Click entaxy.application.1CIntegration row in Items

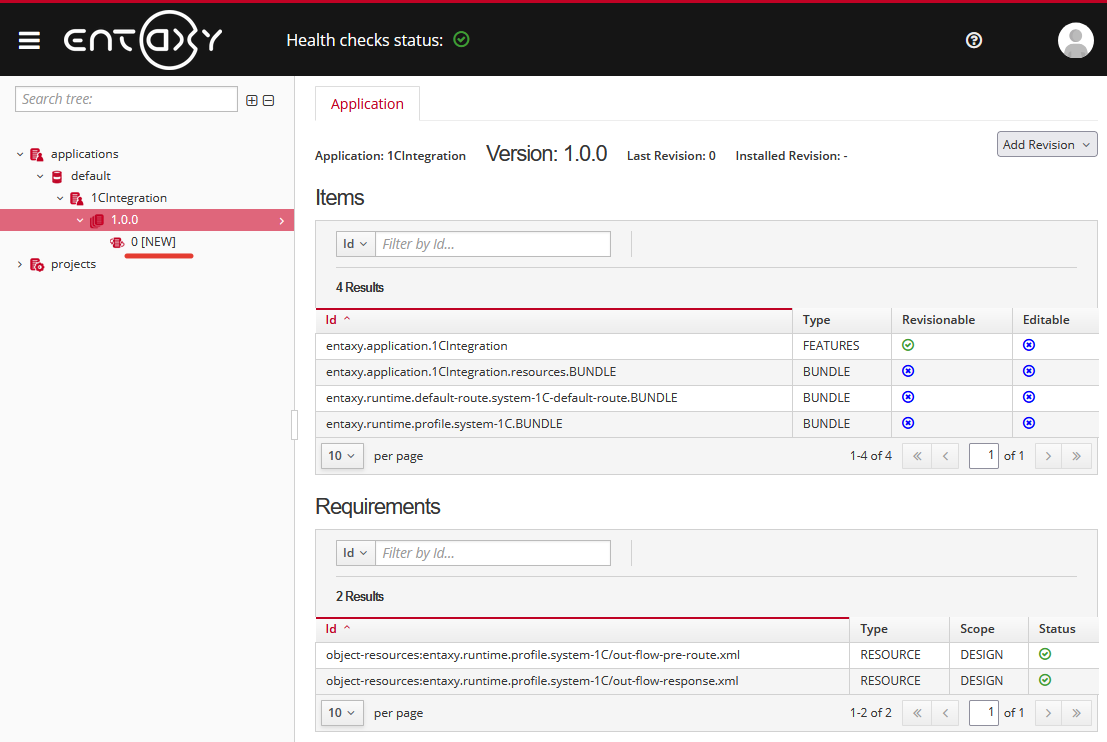click(417, 346)
